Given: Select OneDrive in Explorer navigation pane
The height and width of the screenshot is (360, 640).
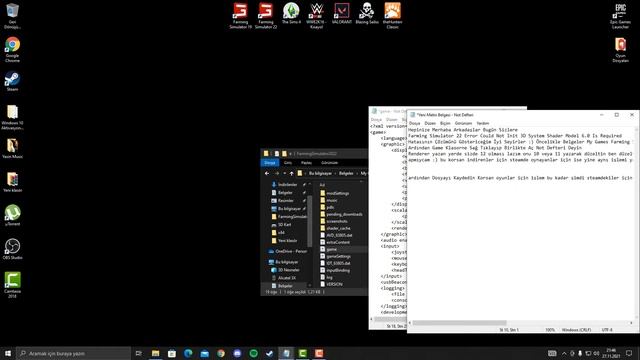Looking at the screenshot, I should (x=291, y=251).
